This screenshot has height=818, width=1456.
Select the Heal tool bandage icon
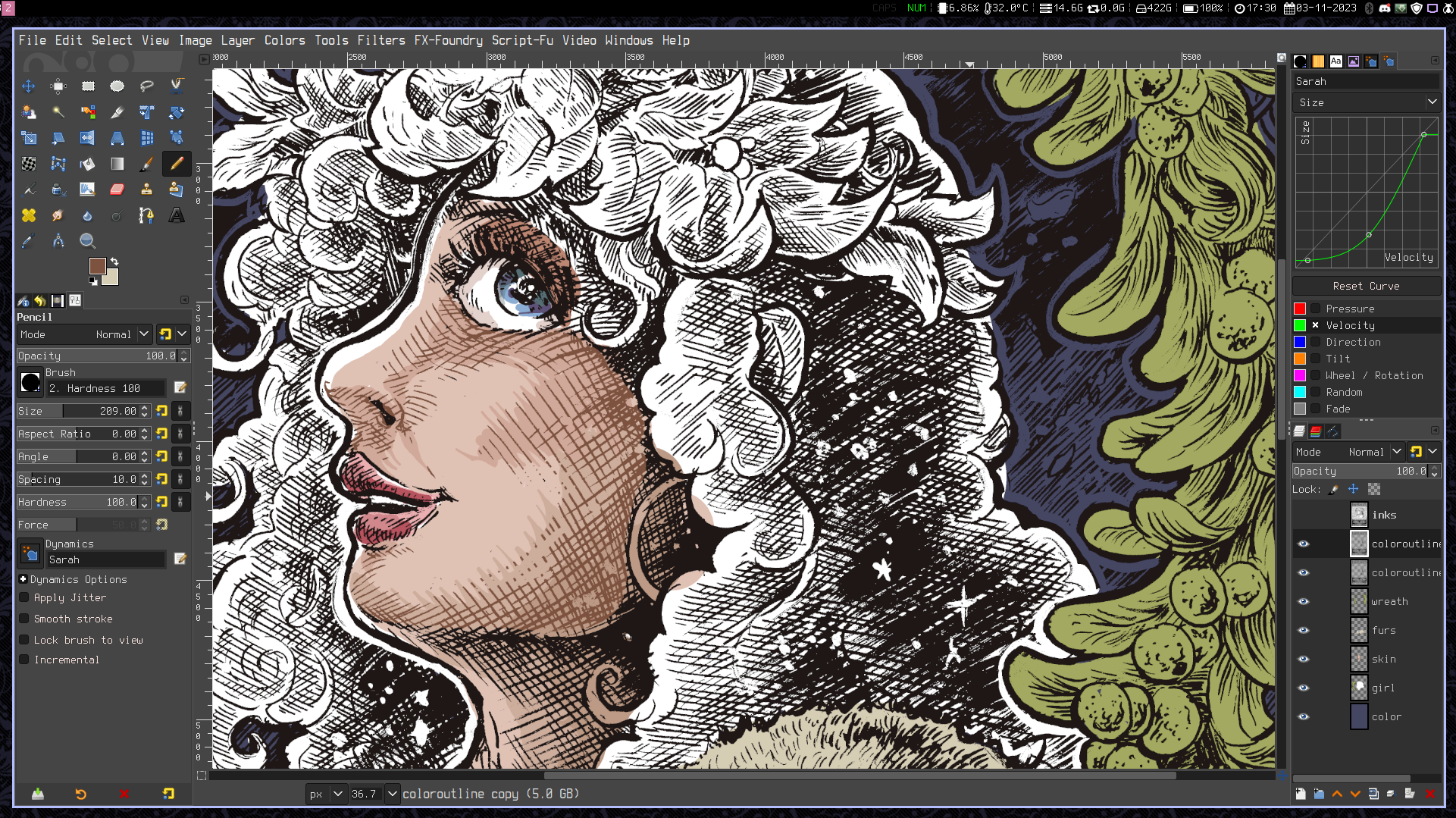tap(28, 215)
